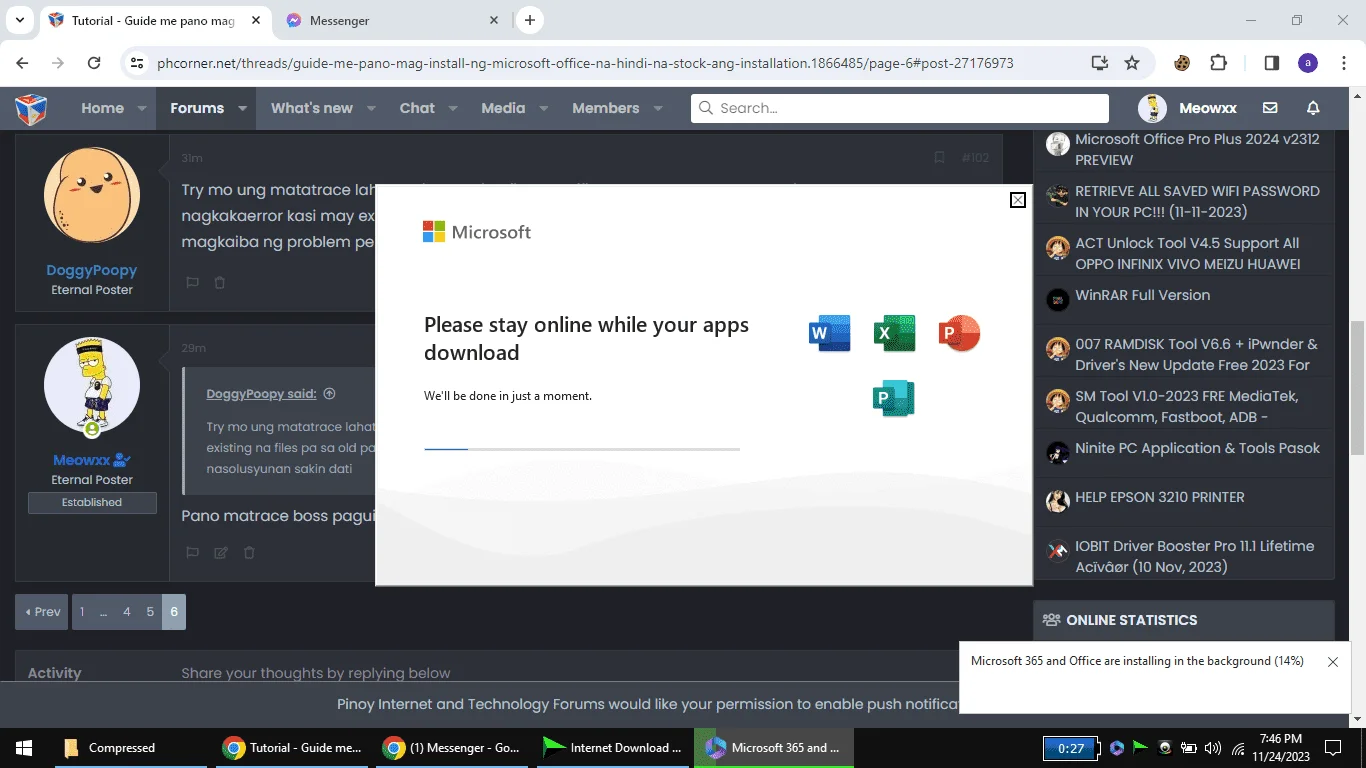
Task: Reload the current page
Action: pyautogui.click(x=94, y=63)
